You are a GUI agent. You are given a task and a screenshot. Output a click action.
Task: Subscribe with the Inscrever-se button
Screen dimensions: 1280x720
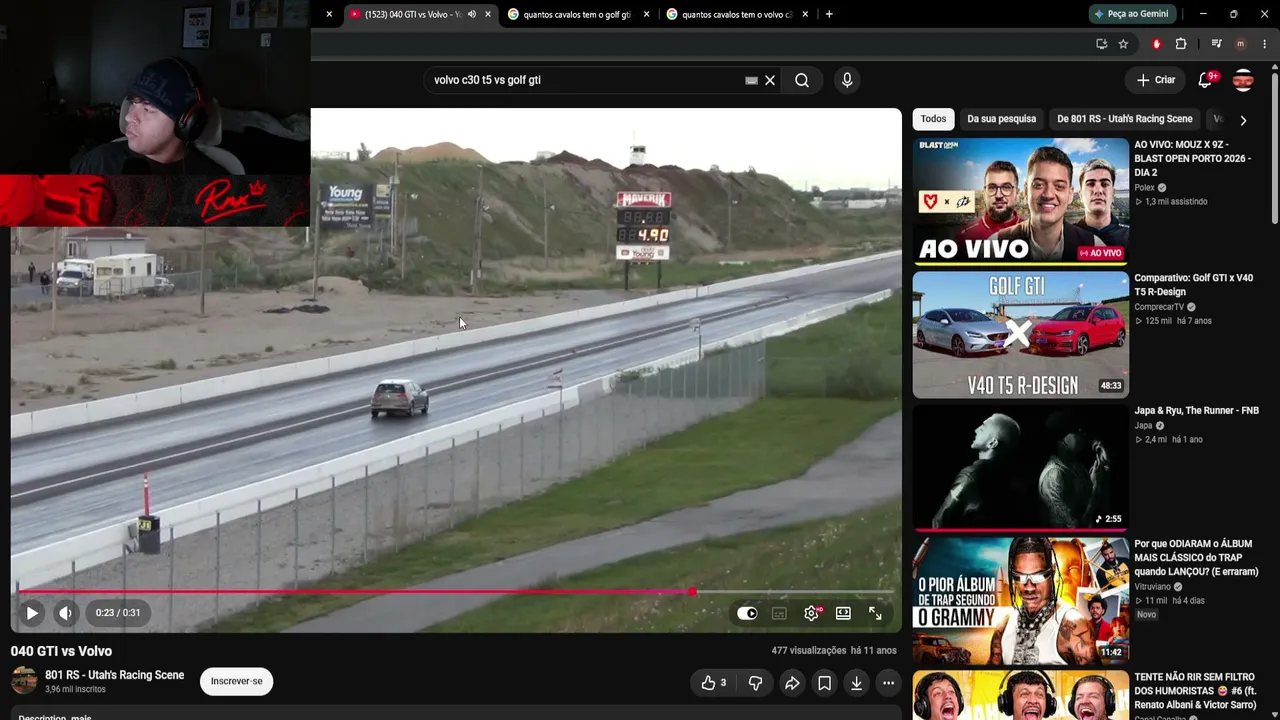pos(236,681)
